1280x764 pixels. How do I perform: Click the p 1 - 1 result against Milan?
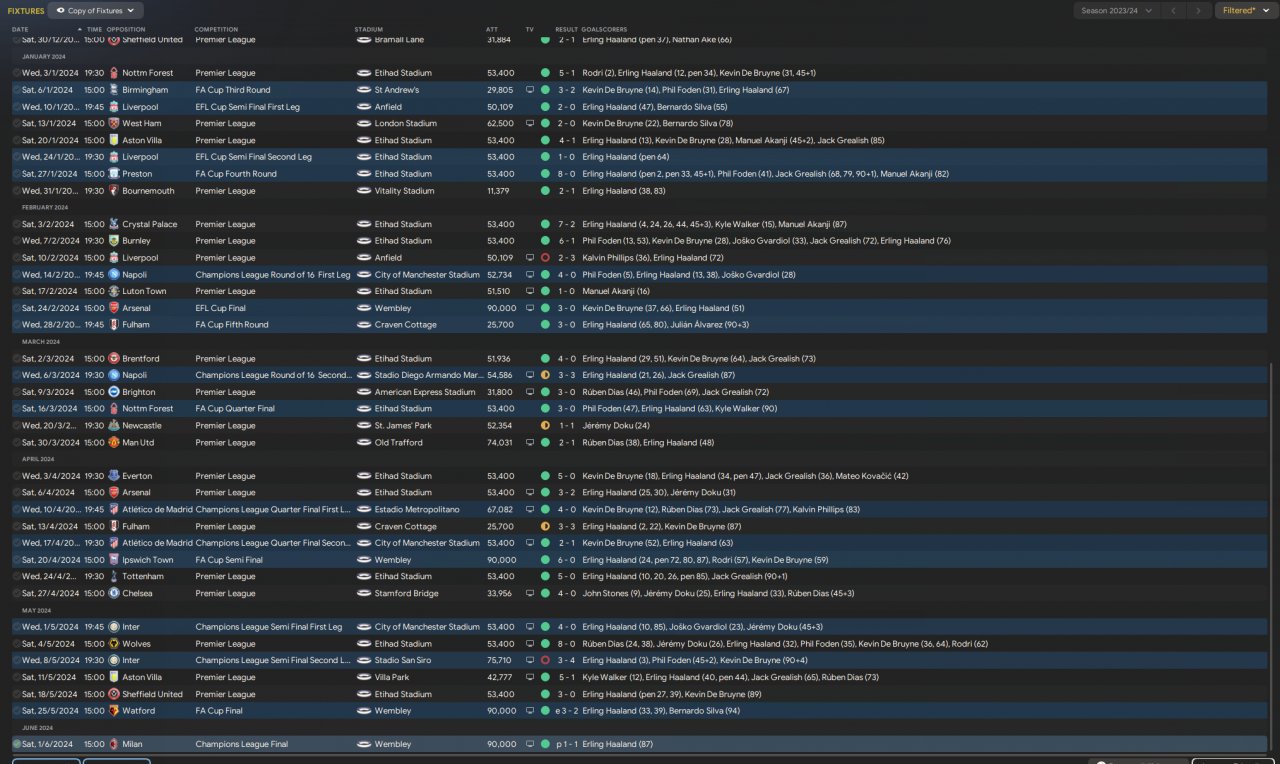click(x=565, y=744)
